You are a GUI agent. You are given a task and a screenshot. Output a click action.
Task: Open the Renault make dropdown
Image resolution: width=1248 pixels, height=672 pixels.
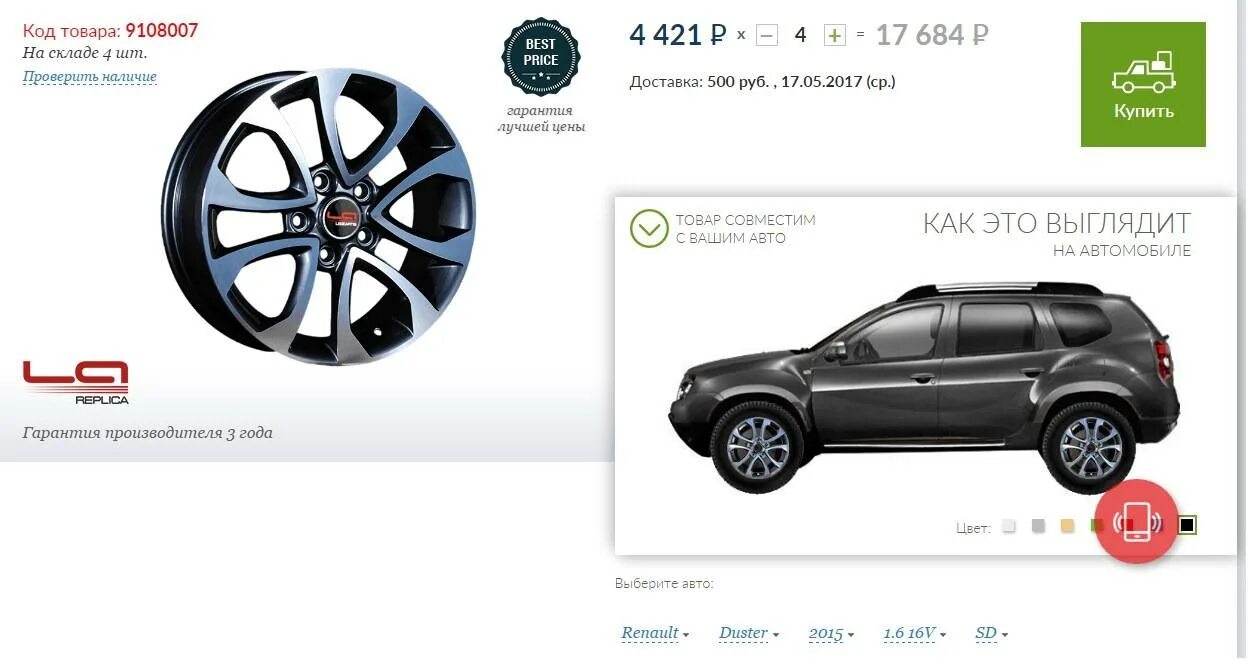(656, 633)
